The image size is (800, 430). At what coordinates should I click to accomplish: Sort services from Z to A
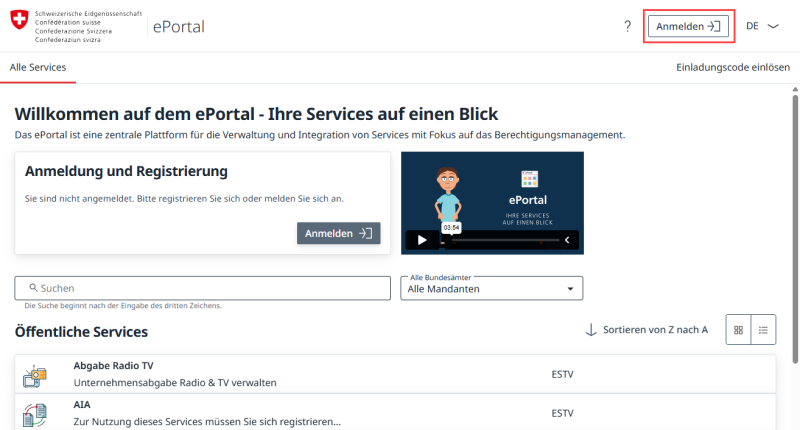647,330
